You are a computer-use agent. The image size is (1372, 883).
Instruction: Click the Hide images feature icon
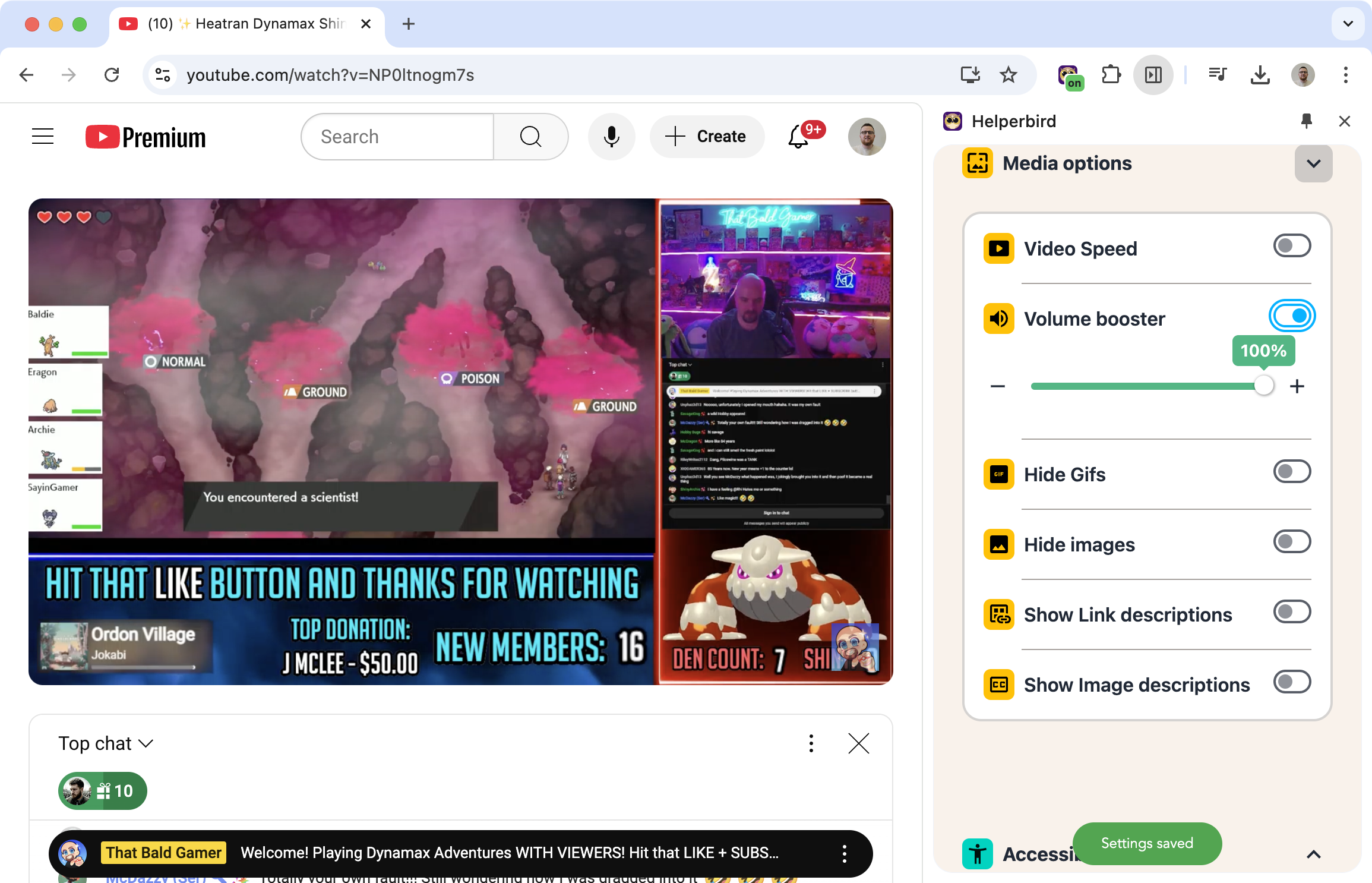[998, 543]
